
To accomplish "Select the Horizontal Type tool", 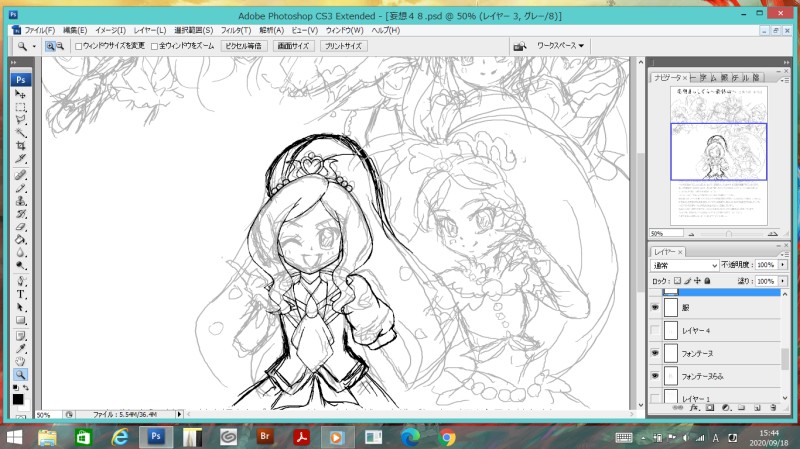I will [20, 294].
